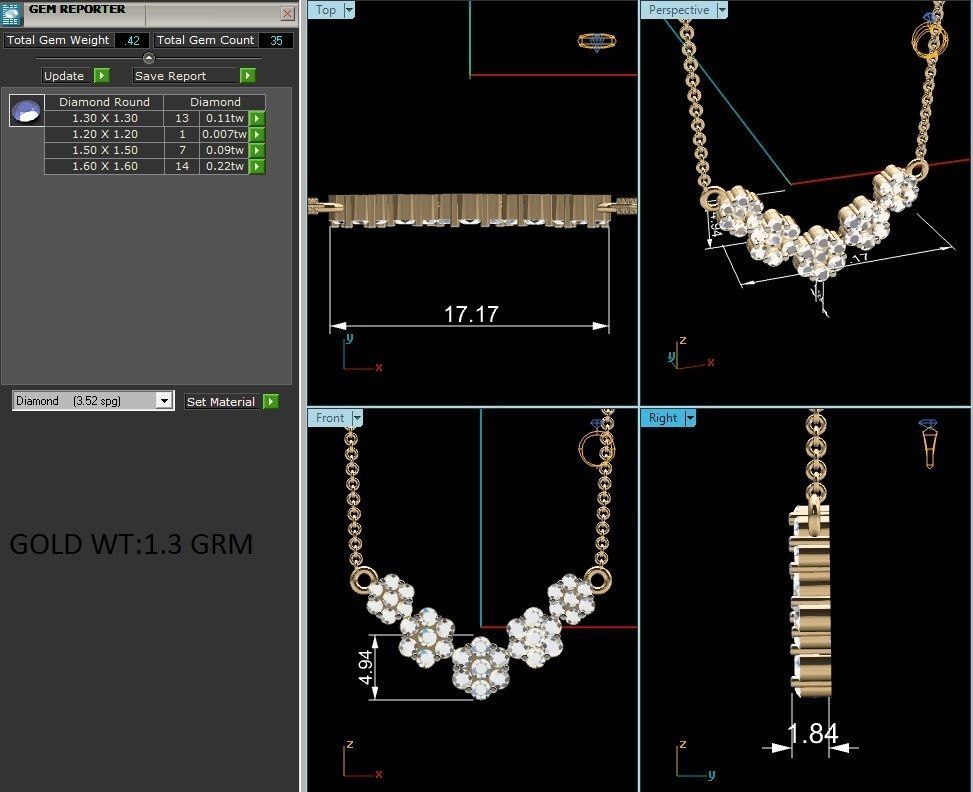Click green arrow of 1.20 X 1.20 row
The height and width of the screenshot is (792, 973).
(257, 134)
